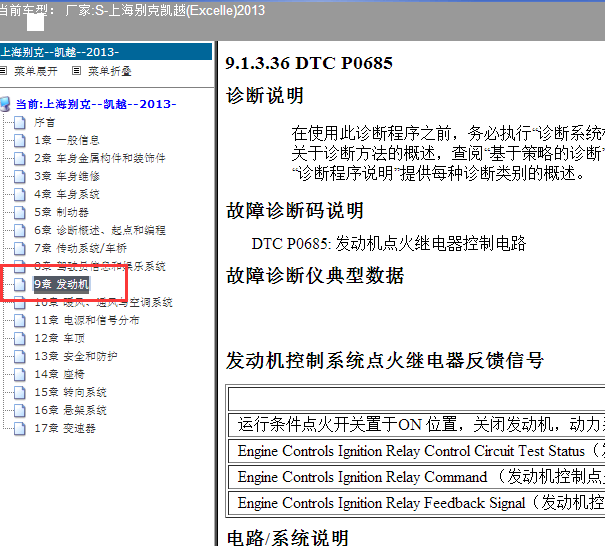Image resolution: width=605 pixels, height=546 pixels.
Task: Click the 菜单展开 expand-all button
Action: 36,71
